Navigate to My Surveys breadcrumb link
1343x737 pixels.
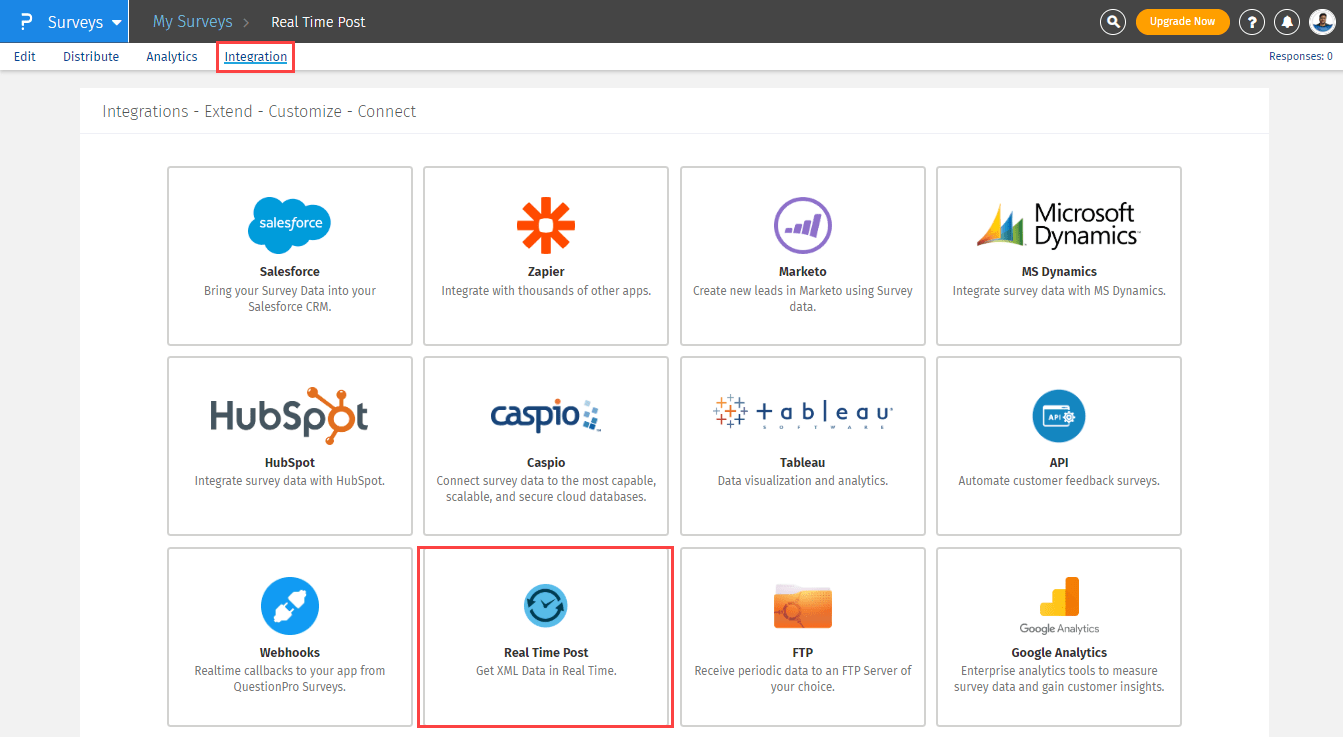pos(192,21)
